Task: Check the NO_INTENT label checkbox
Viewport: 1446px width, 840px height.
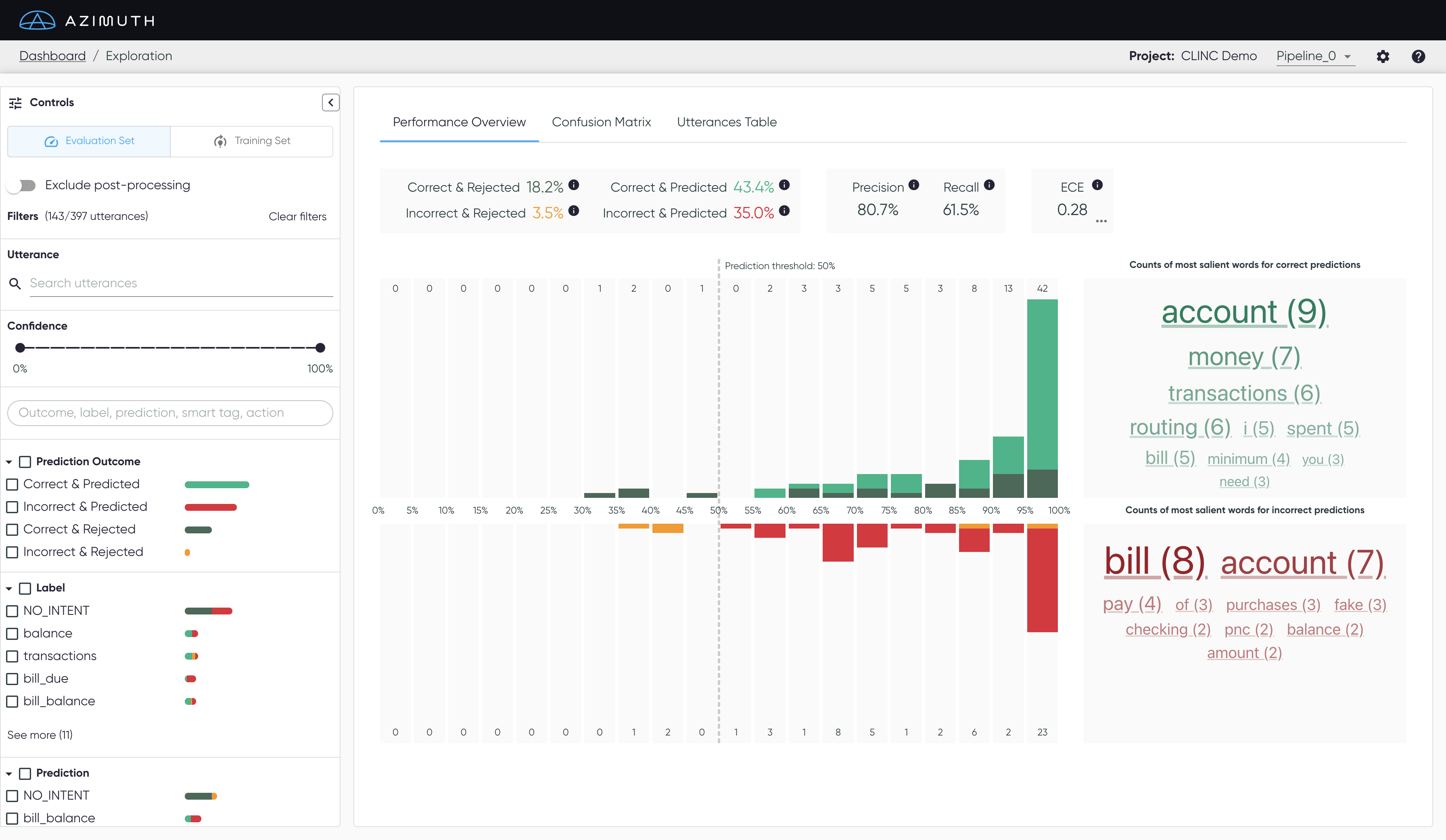Action: click(x=12, y=611)
